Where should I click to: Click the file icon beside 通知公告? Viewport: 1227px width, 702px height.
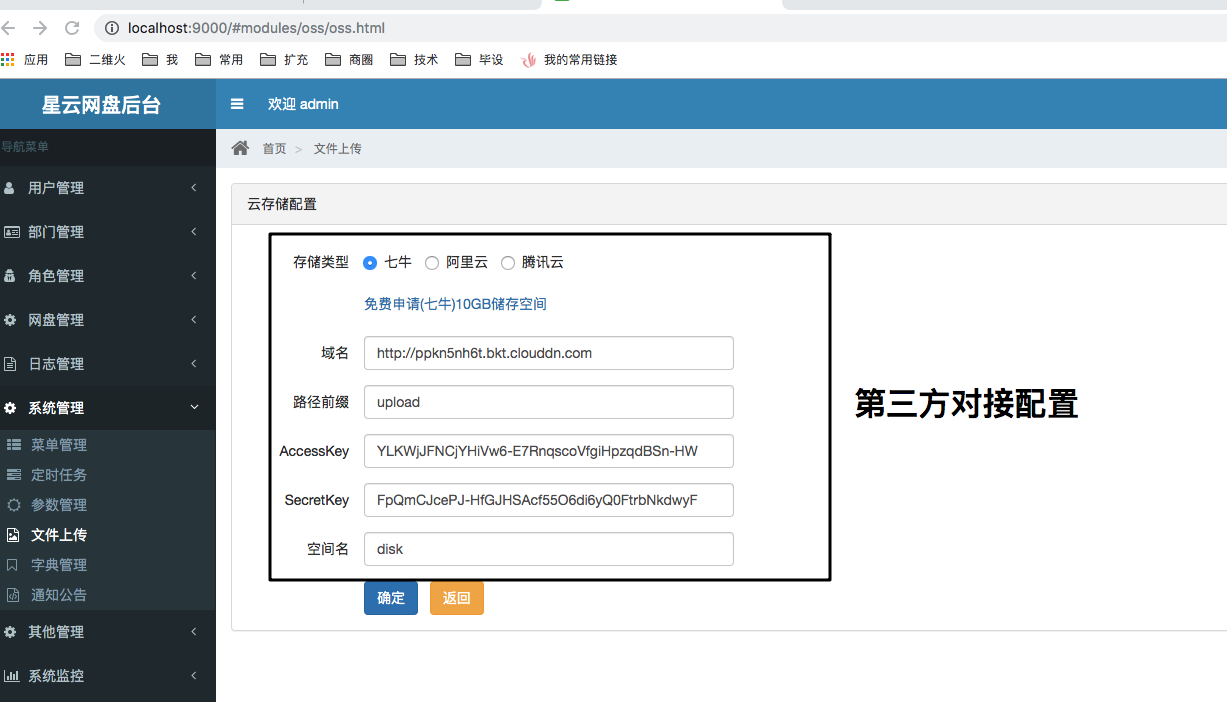tap(13, 595)
